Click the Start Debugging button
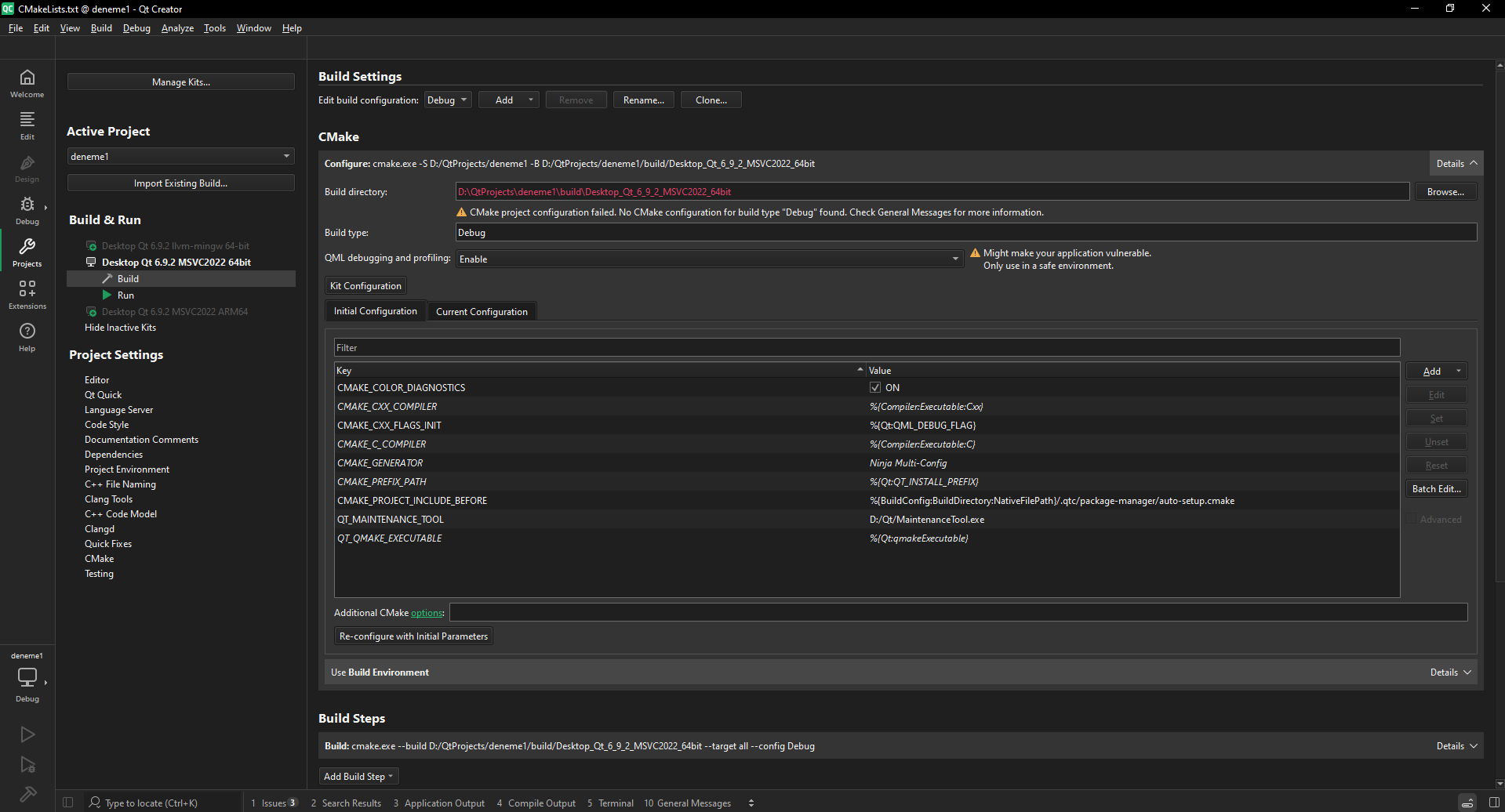Image resolution: width=1505 pixels, height=812 pixels. (x=27, y=765)
